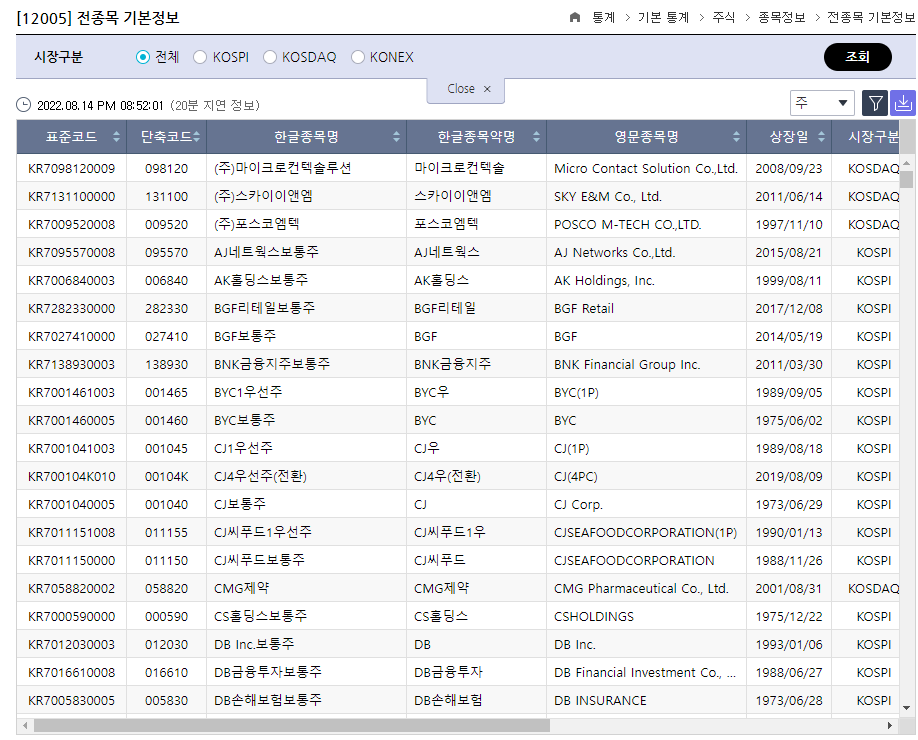Sort by 단축코드 column arrows

click(197, 136)
